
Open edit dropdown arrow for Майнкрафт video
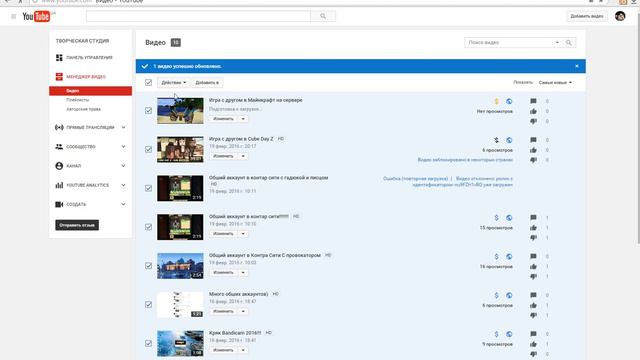point(243,119)
